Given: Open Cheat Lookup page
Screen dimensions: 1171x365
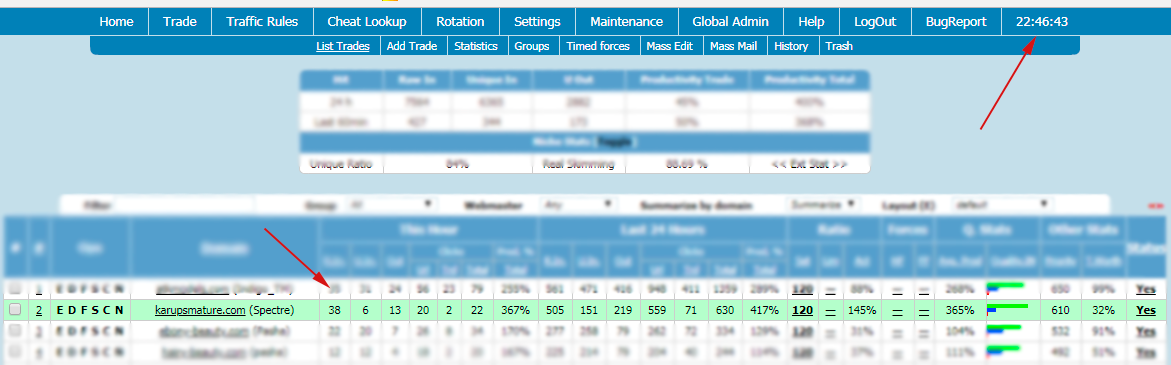Looking at the screenshot, I should pyautogui.click(x=367, y=22).
